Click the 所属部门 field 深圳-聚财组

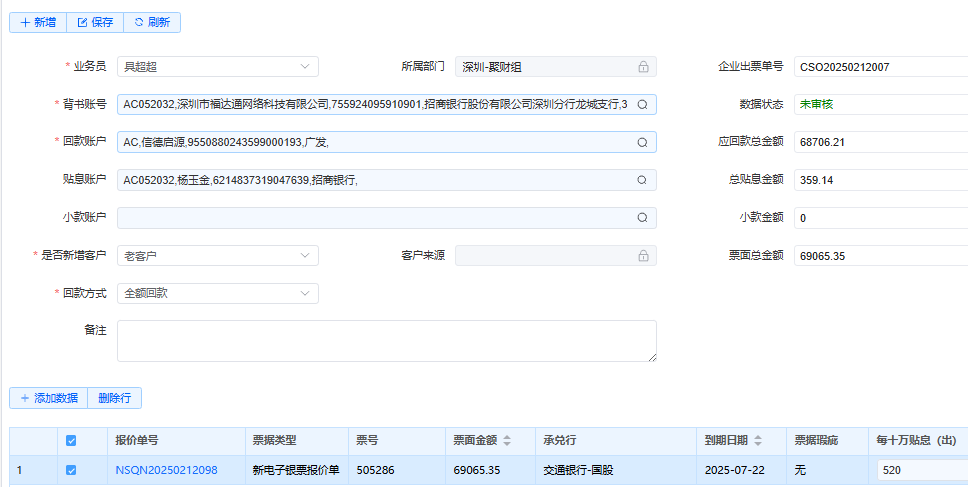(556, 67)
